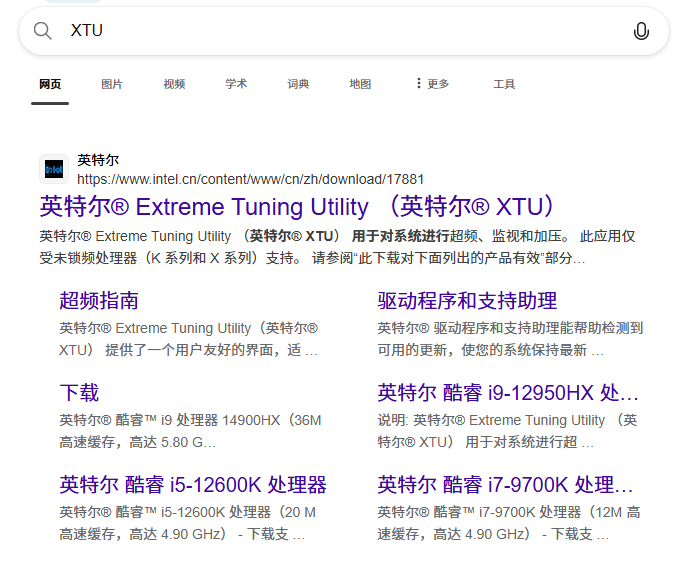
Task: Open the 工具 search tools
Action: 504,84
